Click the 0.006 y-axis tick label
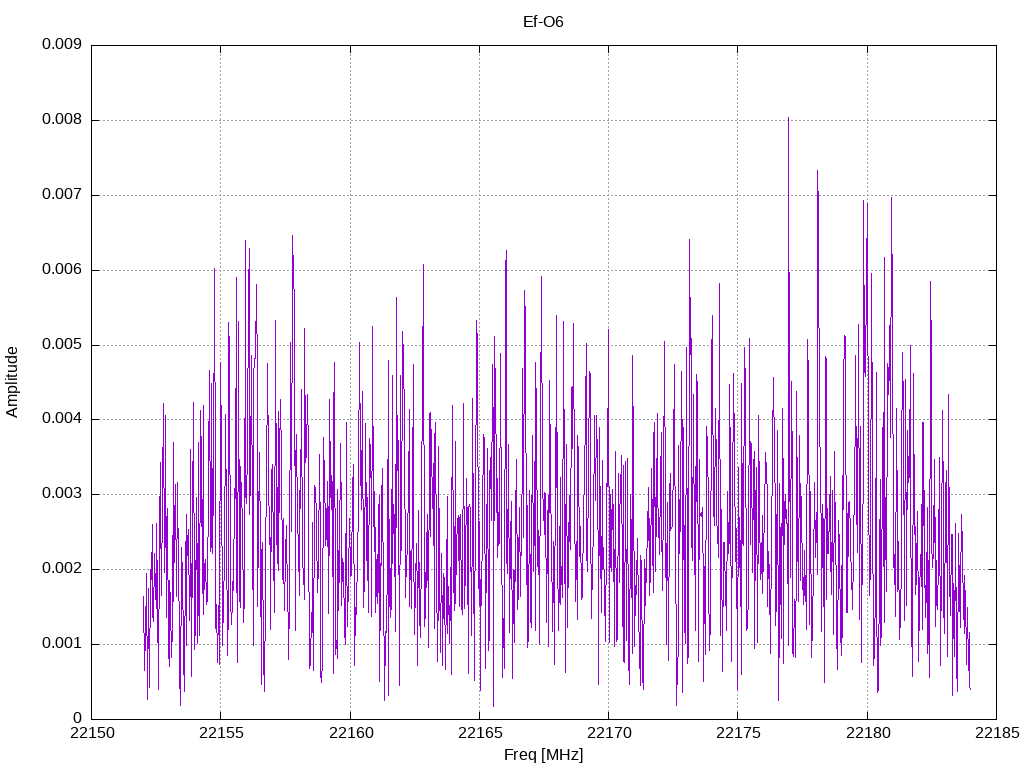The image size is (1024, 768). click(x=62, y=269)
